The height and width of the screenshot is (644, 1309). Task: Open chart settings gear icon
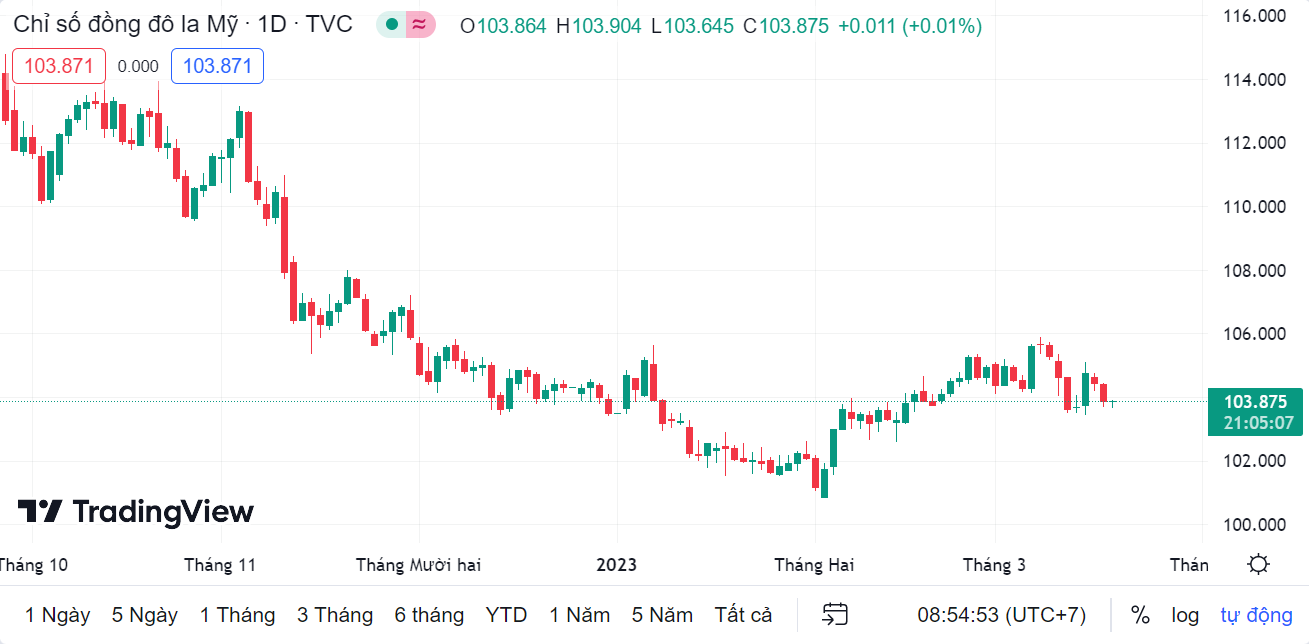click(x=1258, y=565)
